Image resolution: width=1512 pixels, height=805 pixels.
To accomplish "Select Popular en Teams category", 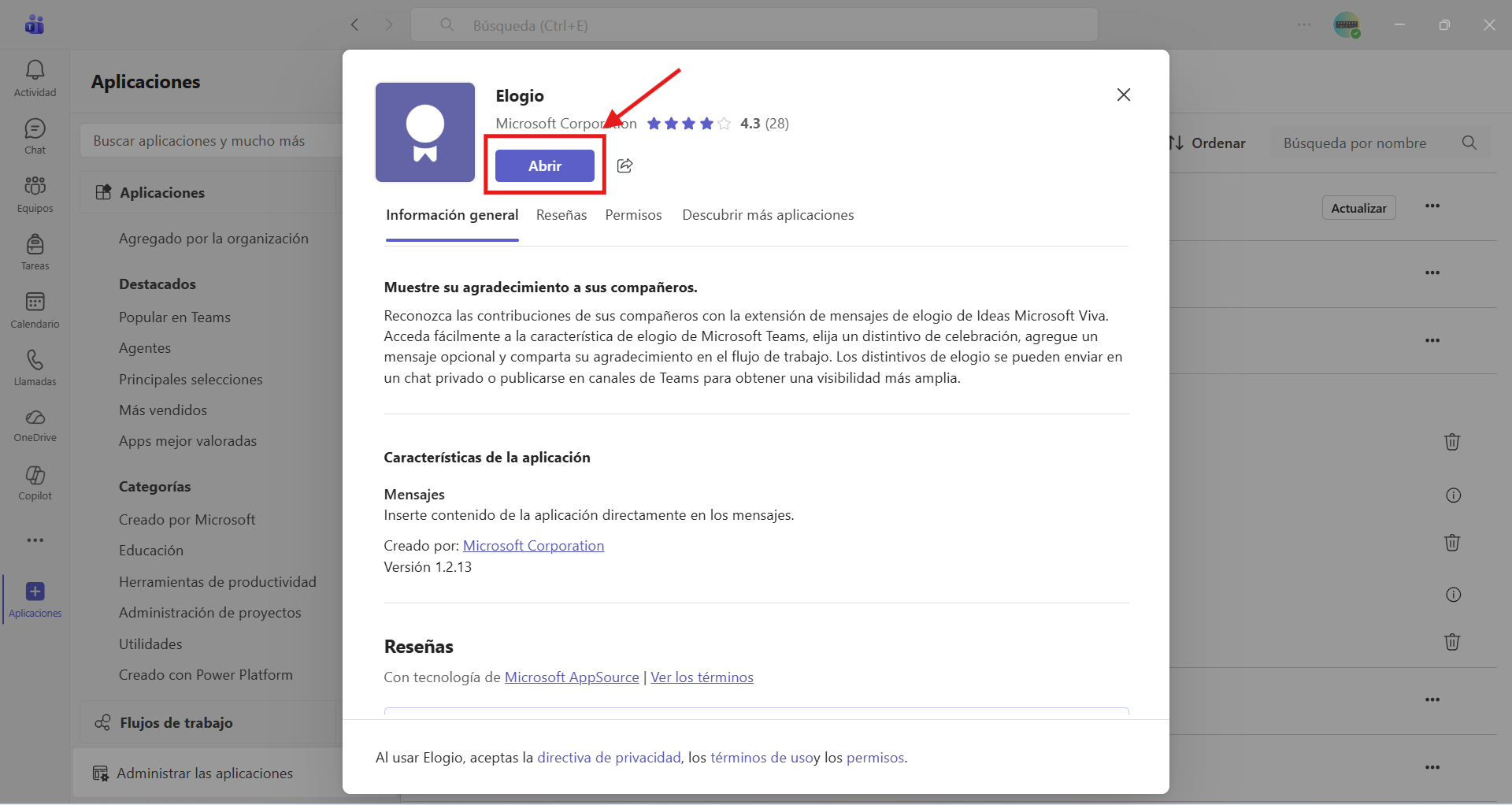I will 175,317.
